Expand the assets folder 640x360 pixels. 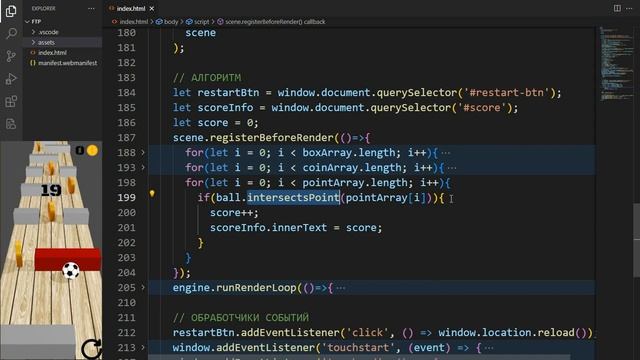click(33, 42)
